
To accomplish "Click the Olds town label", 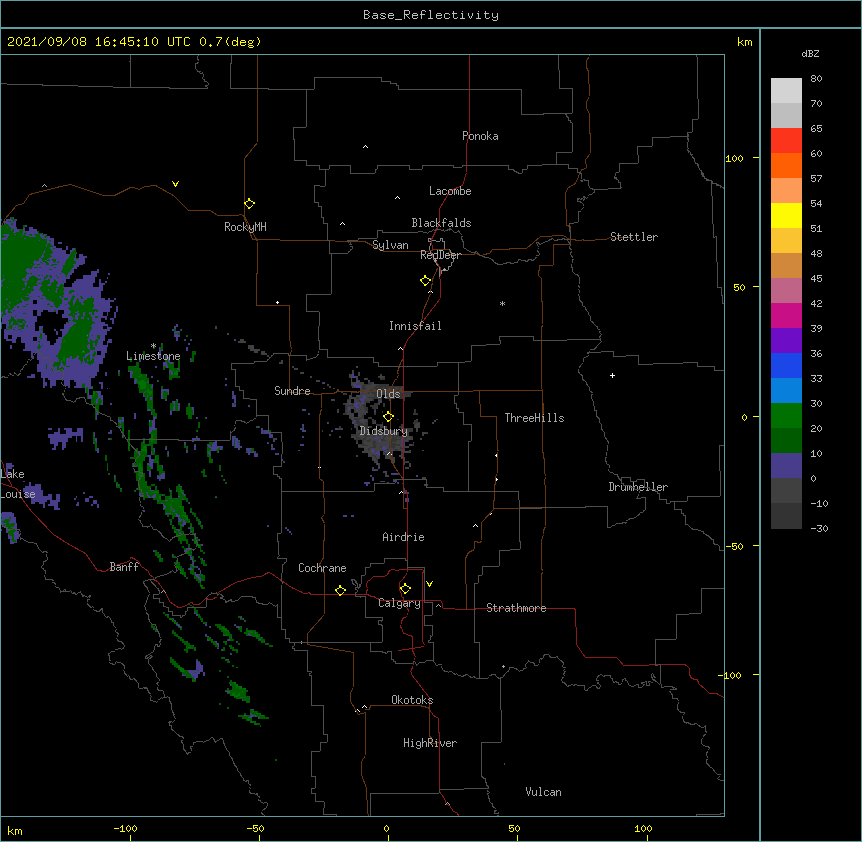I will (x=388, y=394).
